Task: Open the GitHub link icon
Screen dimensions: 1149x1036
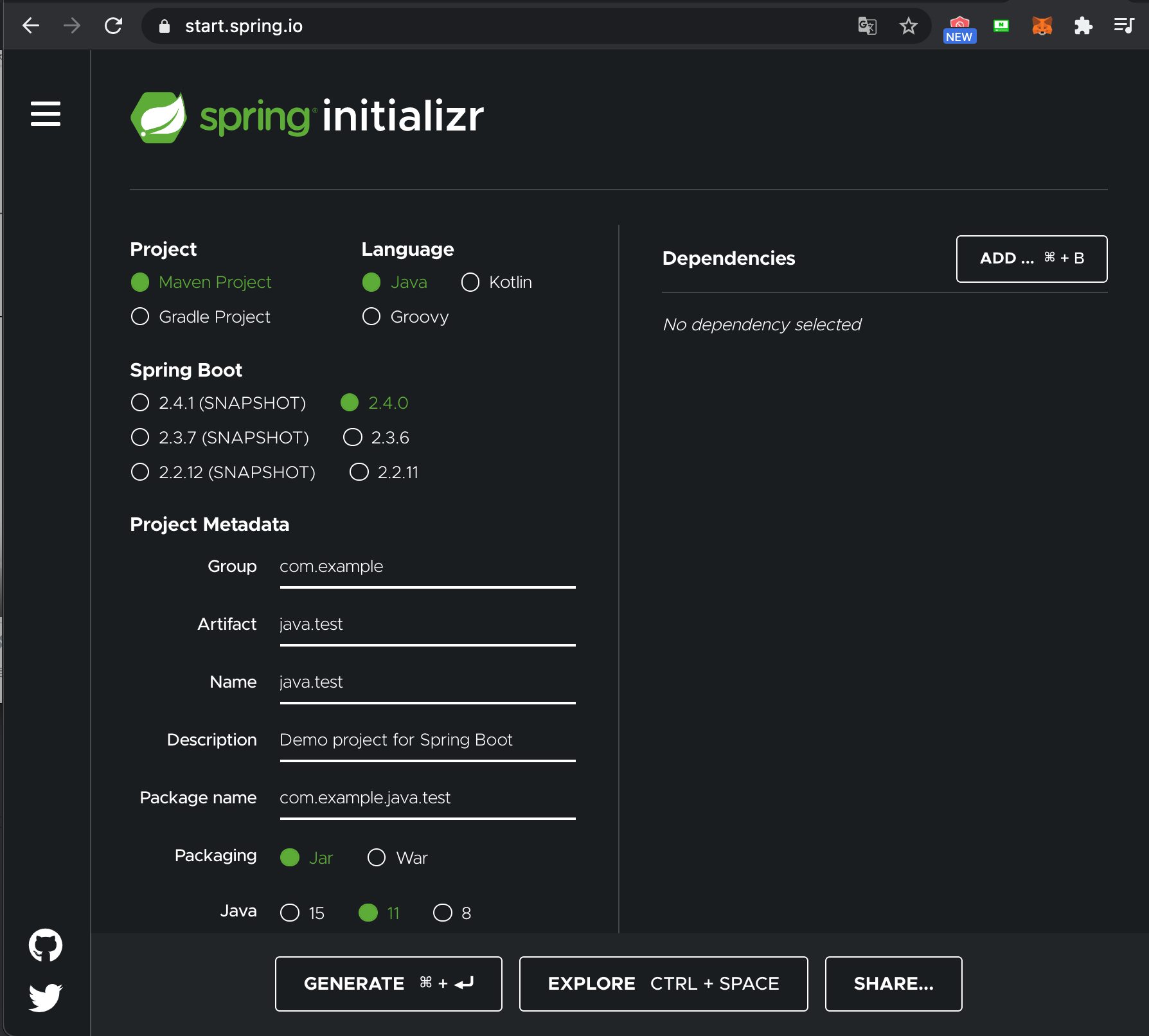Action: 46,945
